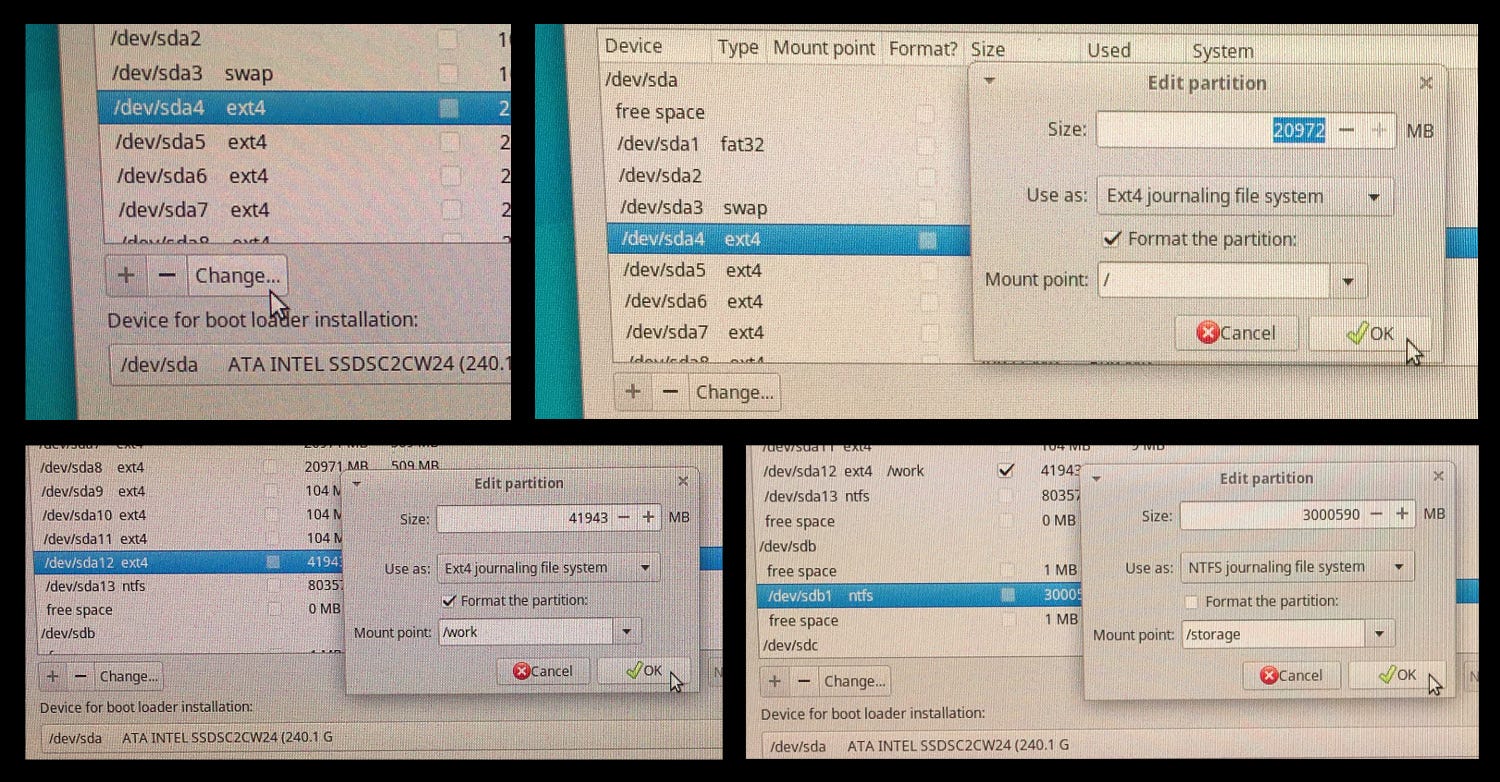
Task: Open the title-bar menu arrow of the 20972 size dialog
Action: (x=989, y=81)
